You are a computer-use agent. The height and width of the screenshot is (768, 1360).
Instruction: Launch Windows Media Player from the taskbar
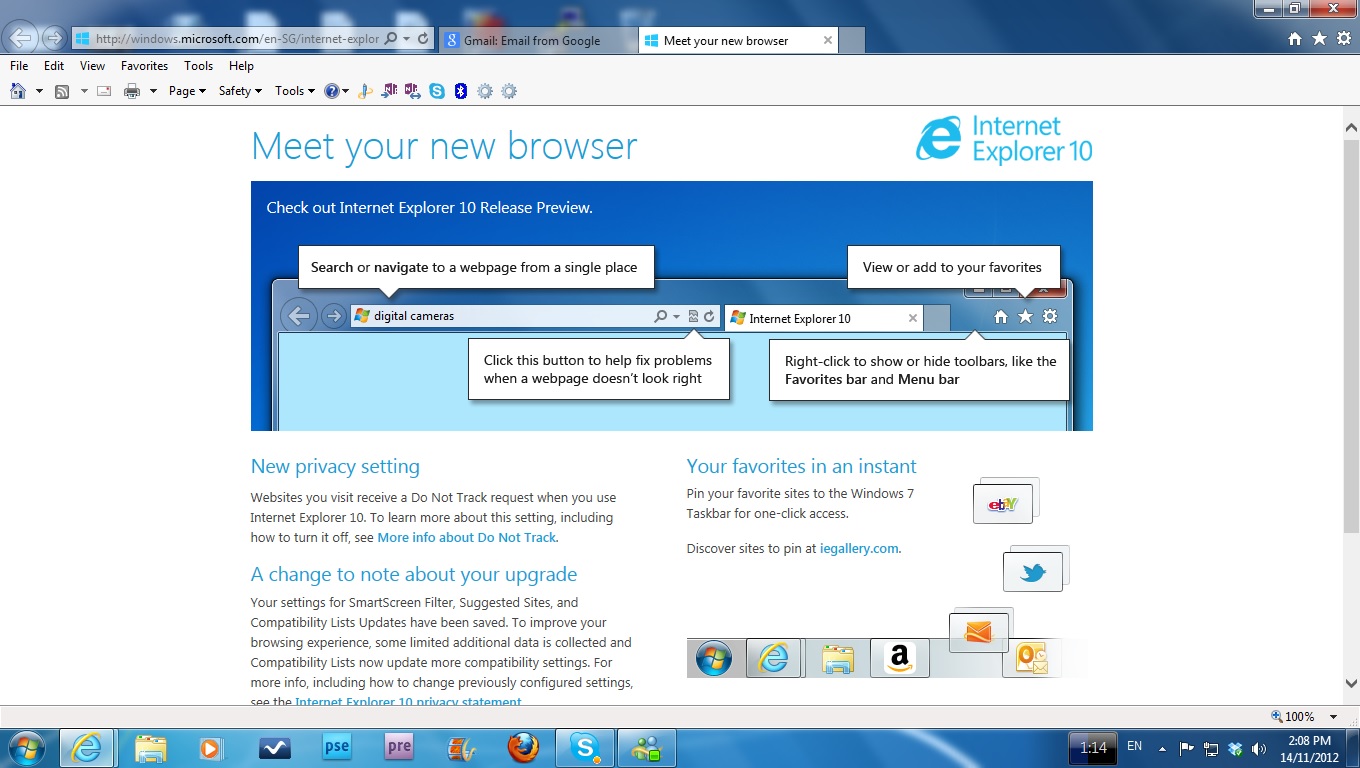coord(211,748)
